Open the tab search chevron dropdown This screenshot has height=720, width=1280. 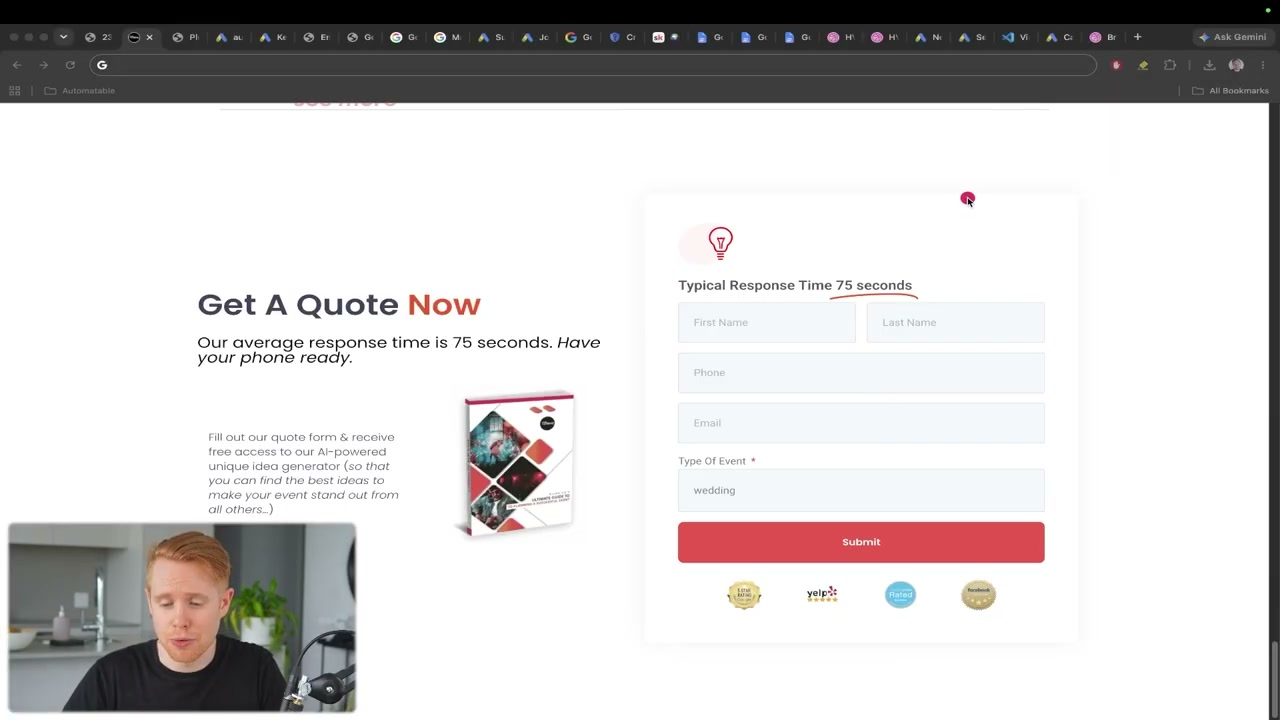click(x=63, y=37)
